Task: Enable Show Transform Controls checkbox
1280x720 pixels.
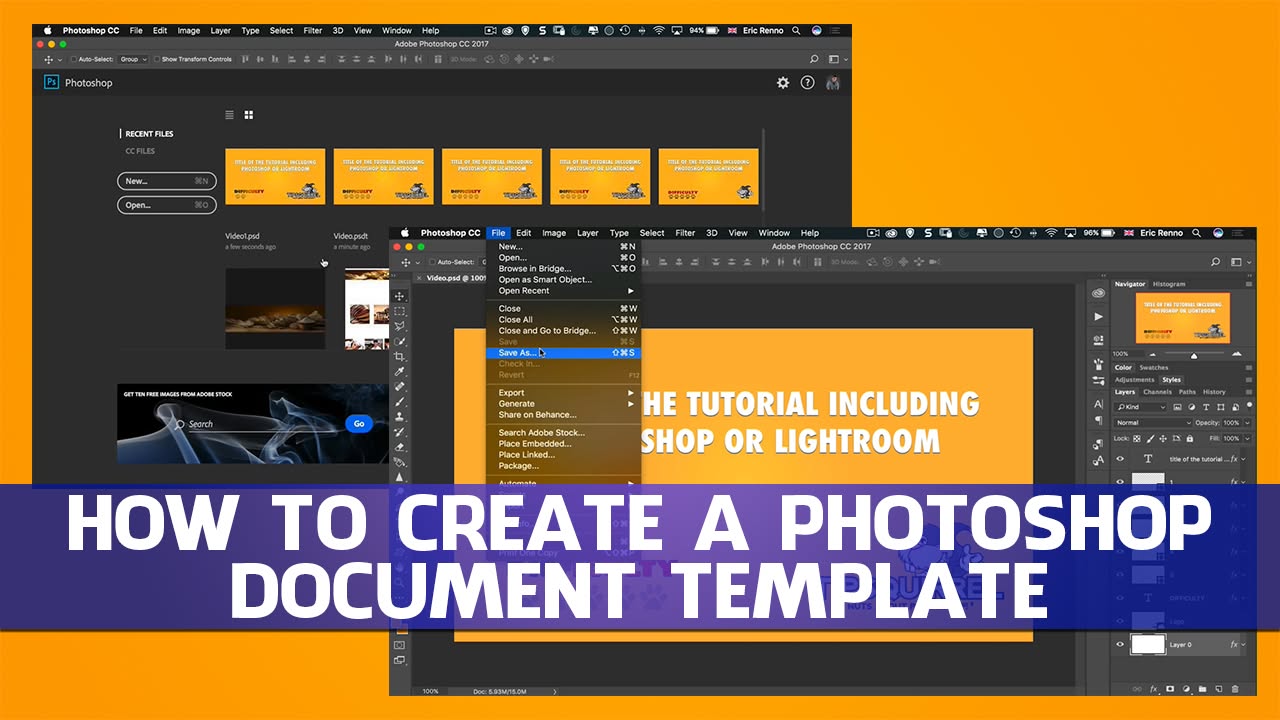Action: 158,59
